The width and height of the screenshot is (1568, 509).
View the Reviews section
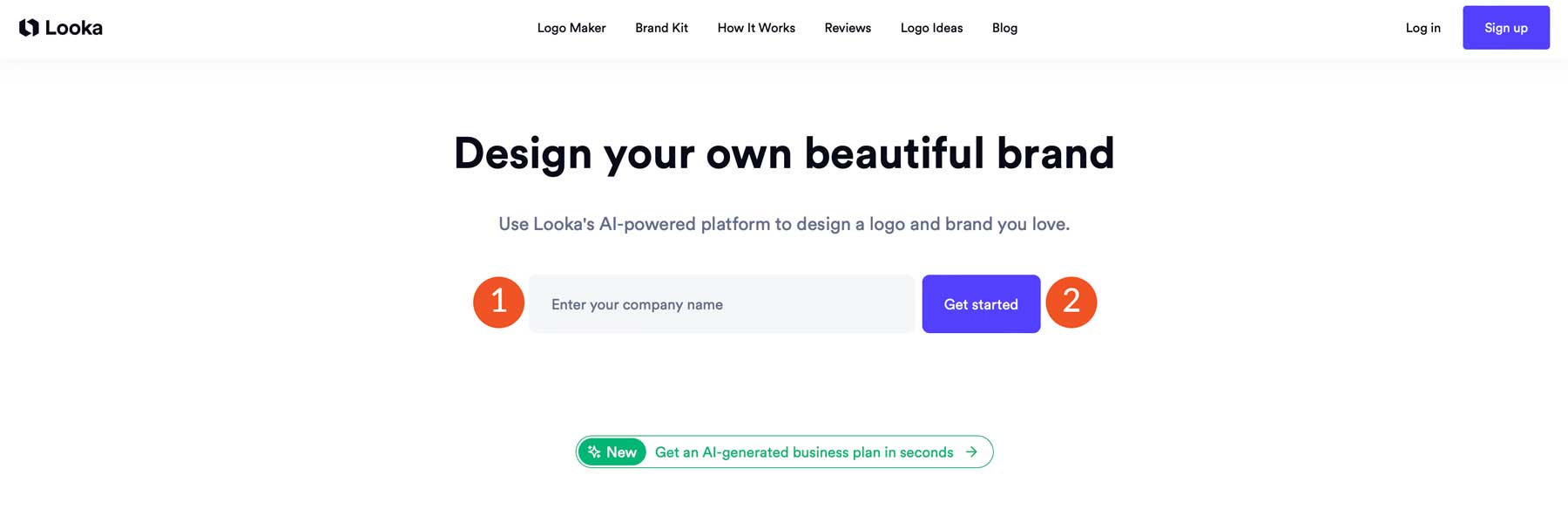[847, 27]
